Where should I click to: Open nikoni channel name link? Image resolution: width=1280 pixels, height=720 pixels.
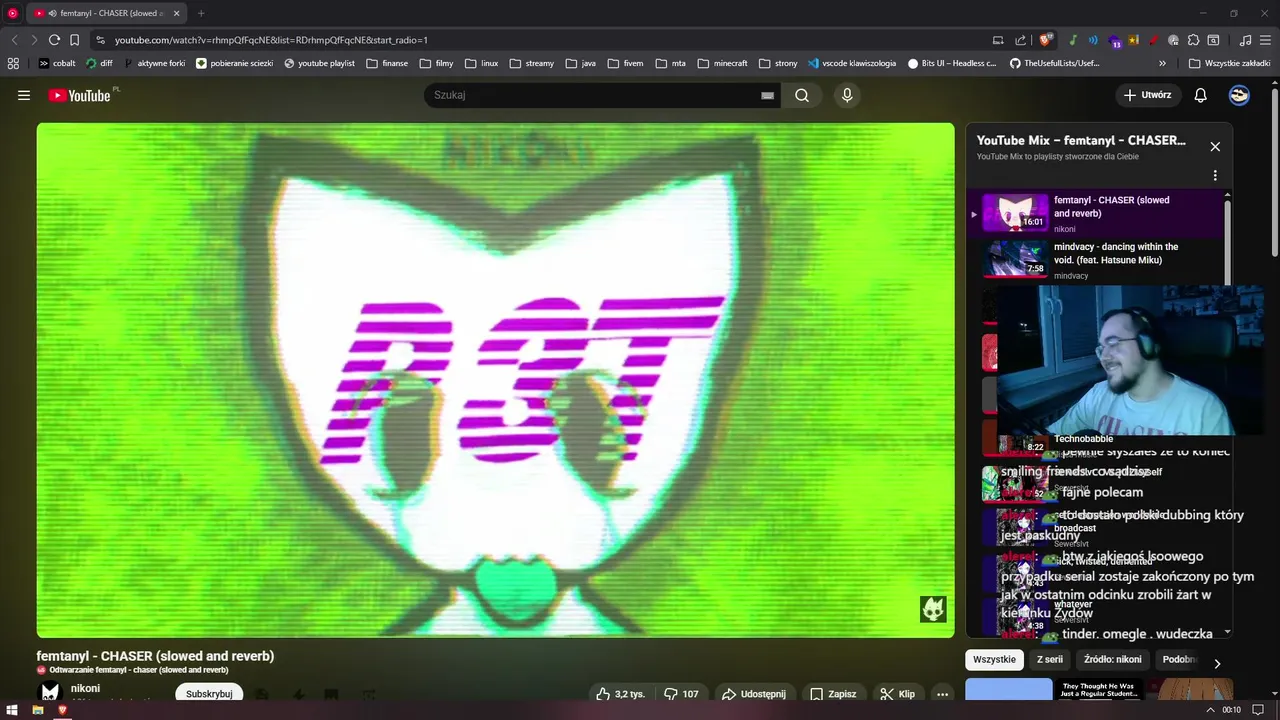[x=85, y=688]
